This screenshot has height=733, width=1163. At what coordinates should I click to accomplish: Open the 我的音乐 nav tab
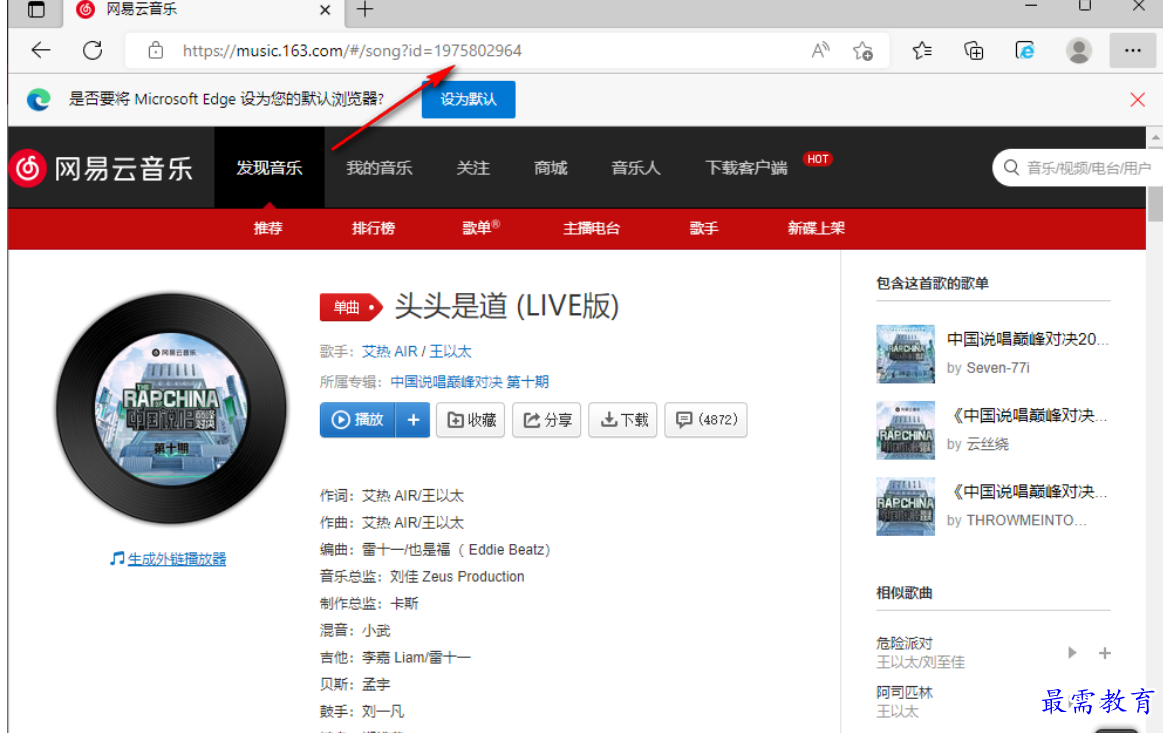(x=379, y=168)
